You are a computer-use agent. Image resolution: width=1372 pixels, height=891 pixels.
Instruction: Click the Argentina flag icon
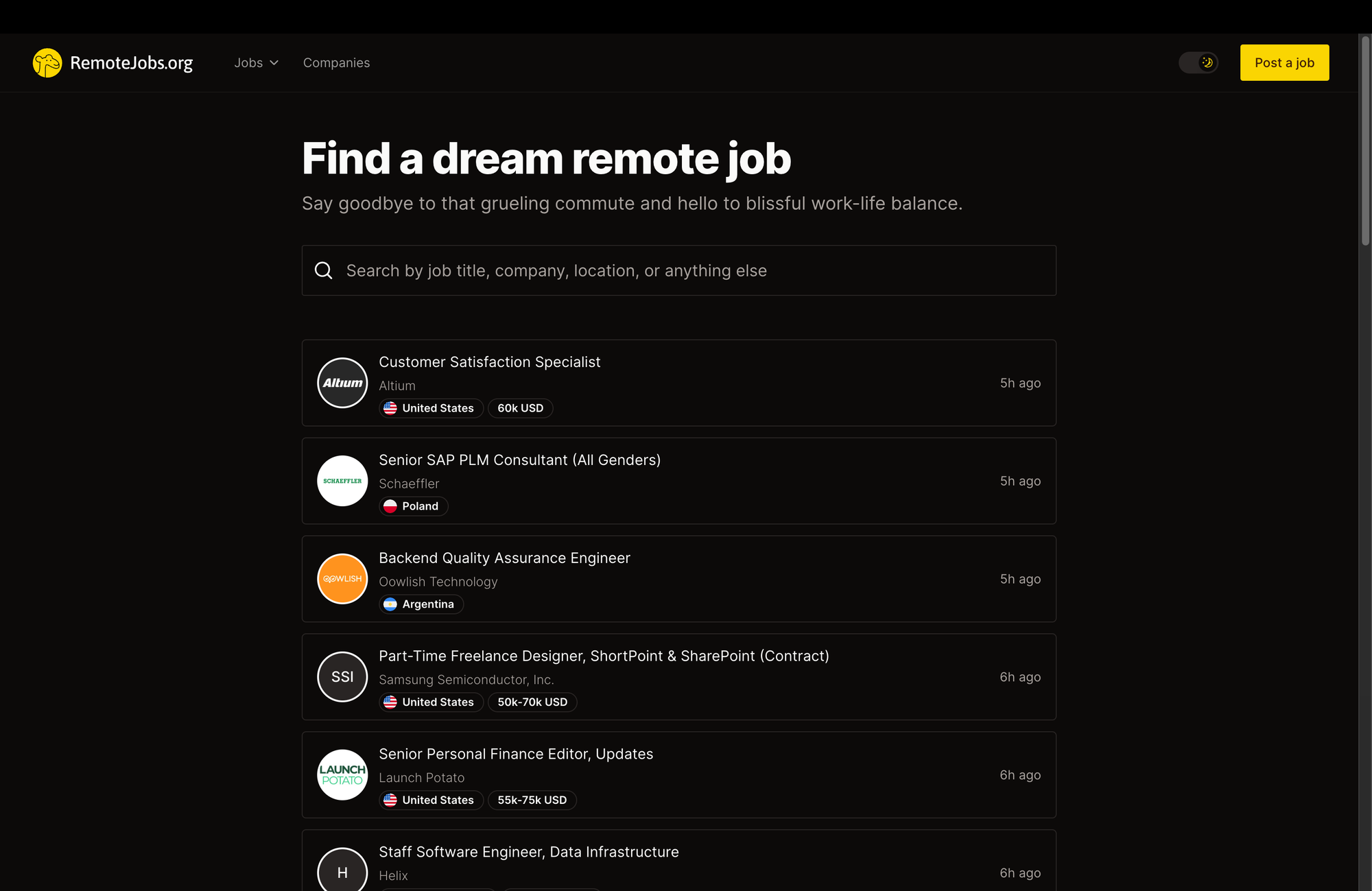[390, 604]
